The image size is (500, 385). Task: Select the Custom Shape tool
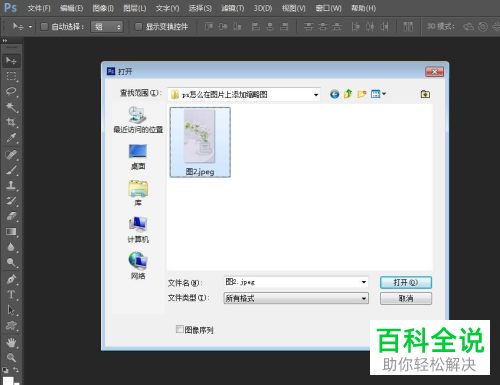[11, 325]
